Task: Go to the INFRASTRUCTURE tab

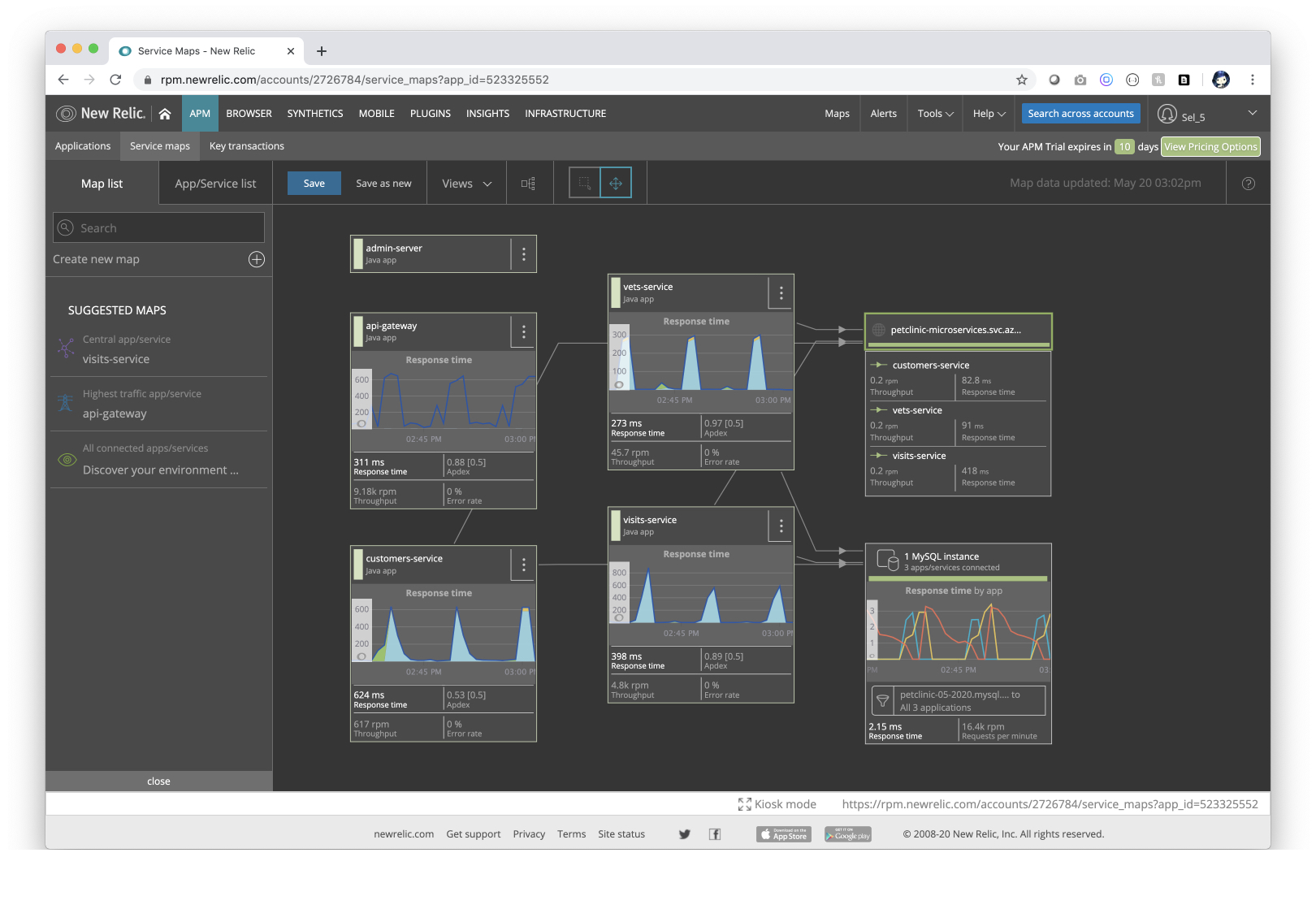Action: [565, 114]
